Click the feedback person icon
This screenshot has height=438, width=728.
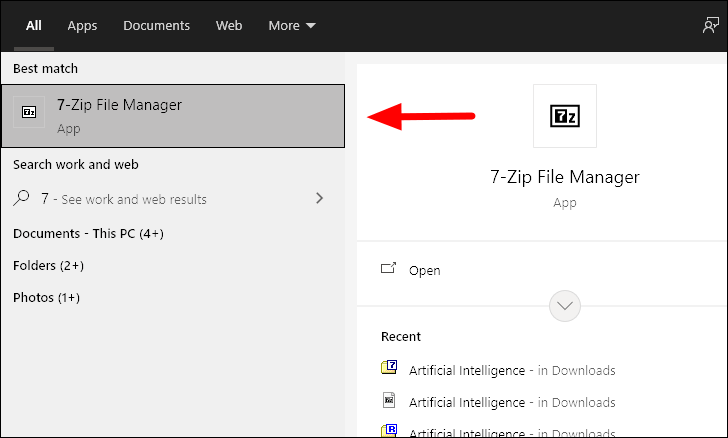pos(710,26)
